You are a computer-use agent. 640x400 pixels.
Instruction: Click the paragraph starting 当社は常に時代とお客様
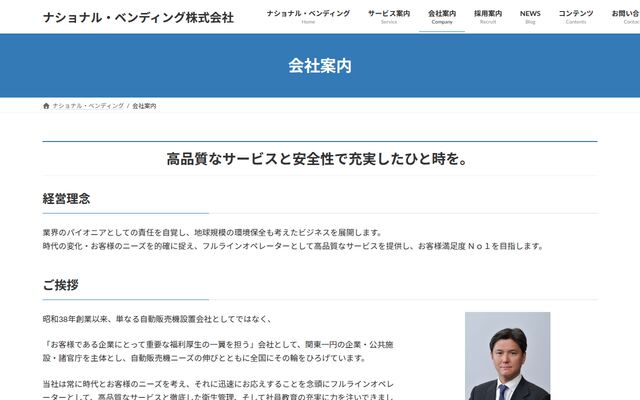(x=218, y=390)
